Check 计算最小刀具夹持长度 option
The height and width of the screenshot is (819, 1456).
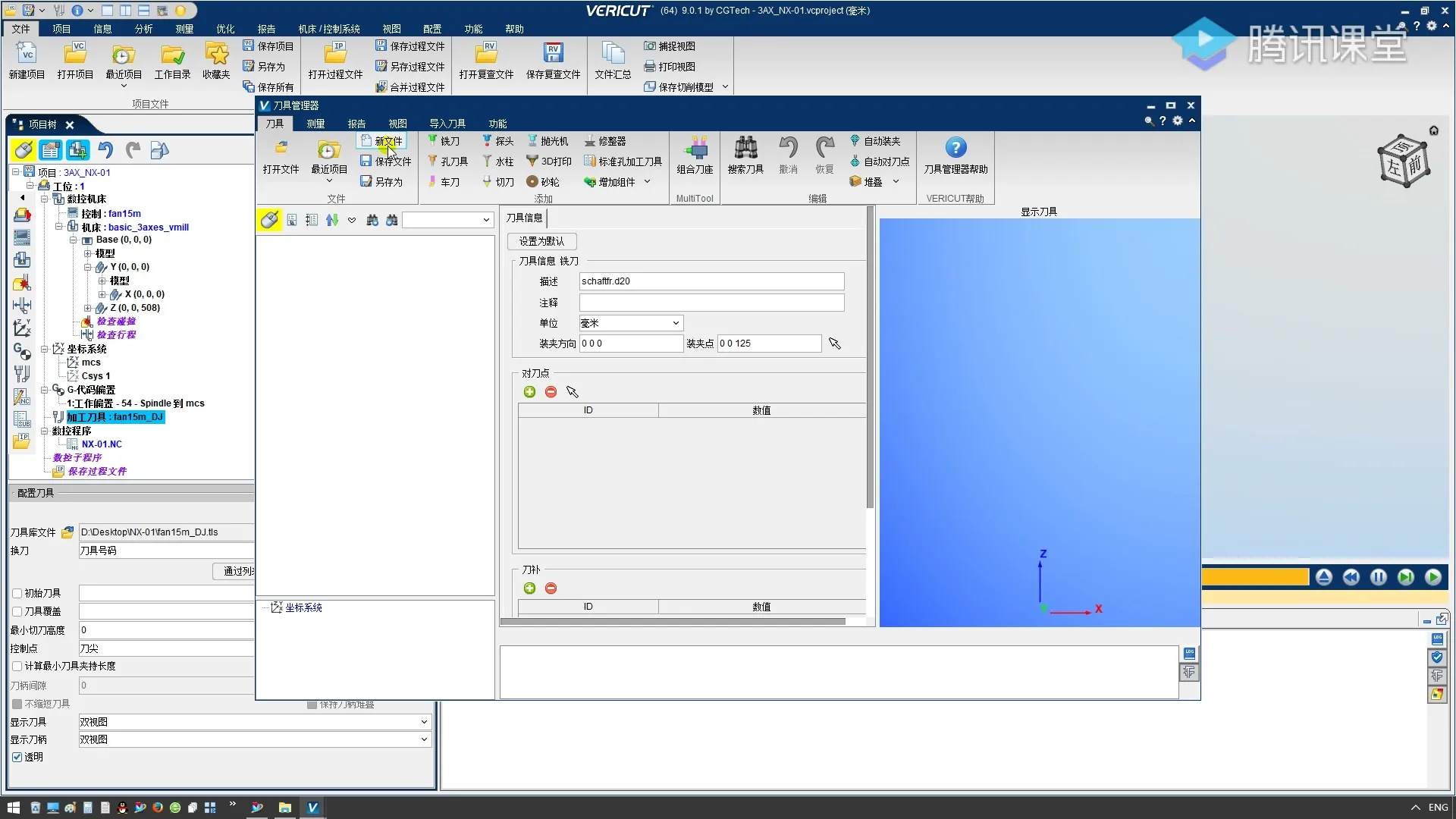[x=17, y=666]
